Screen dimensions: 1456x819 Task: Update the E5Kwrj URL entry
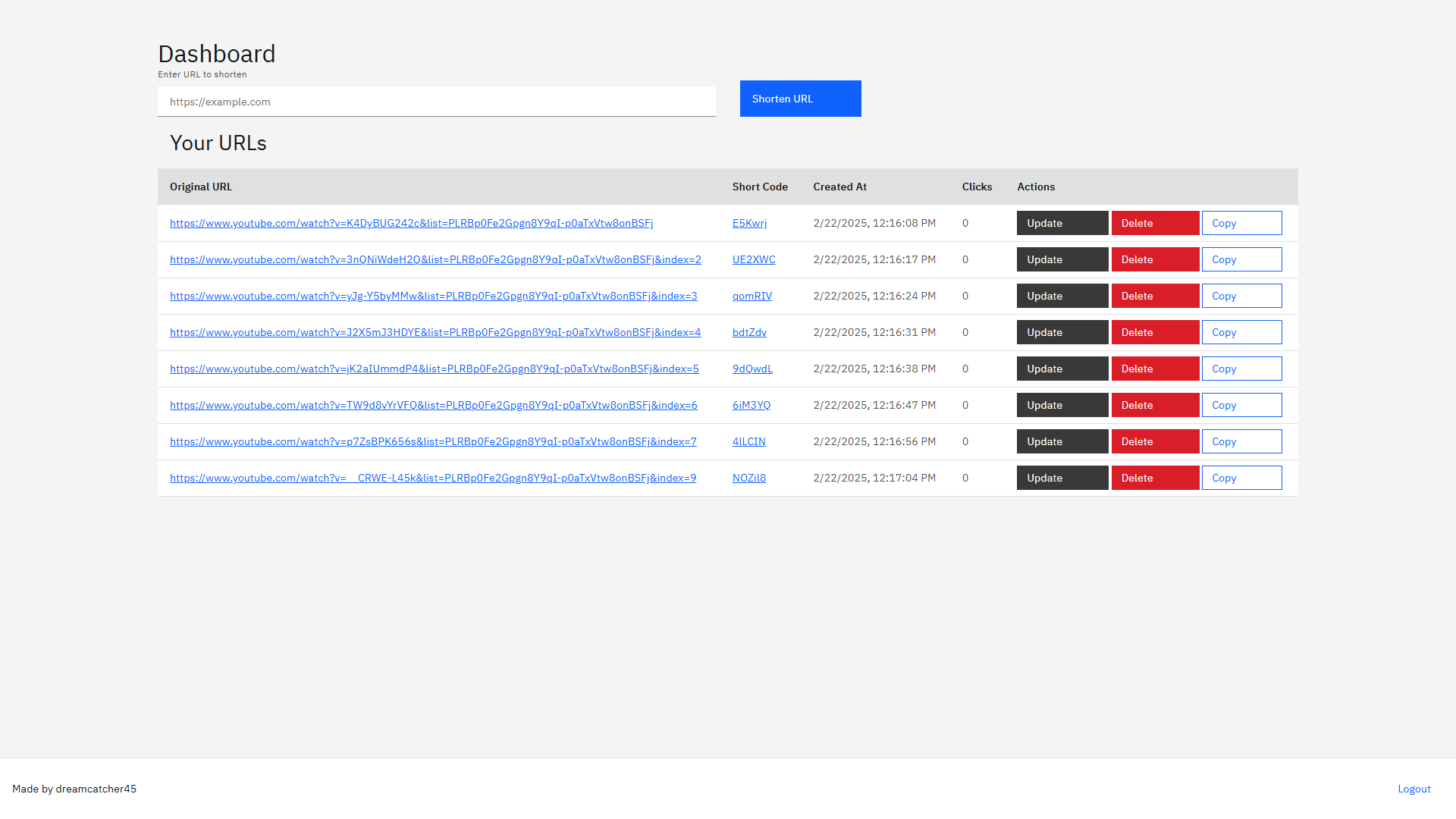click(1062, 223)
